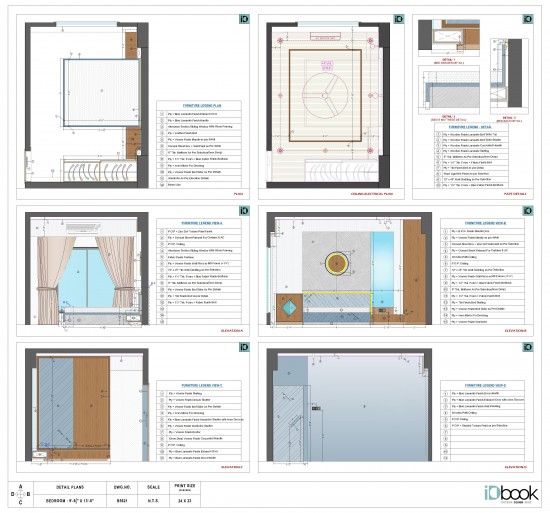Click the N.T.S. scale value cell
Image resolution: width=550 pixels, height=513 pixels.
[153, 501]
